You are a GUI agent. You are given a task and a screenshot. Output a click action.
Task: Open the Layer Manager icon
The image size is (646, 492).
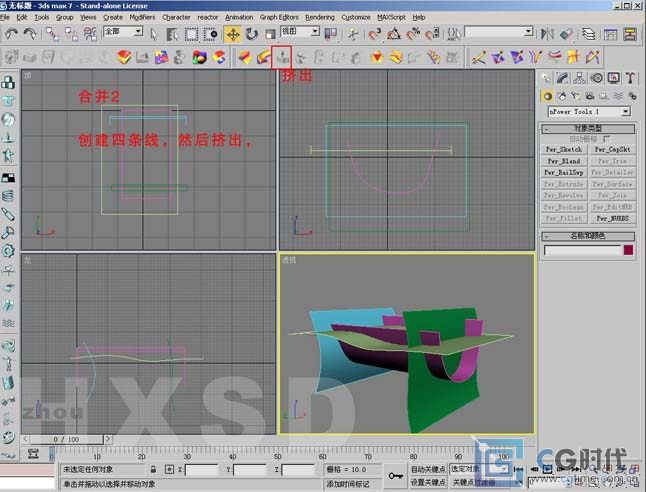(589, 34)
